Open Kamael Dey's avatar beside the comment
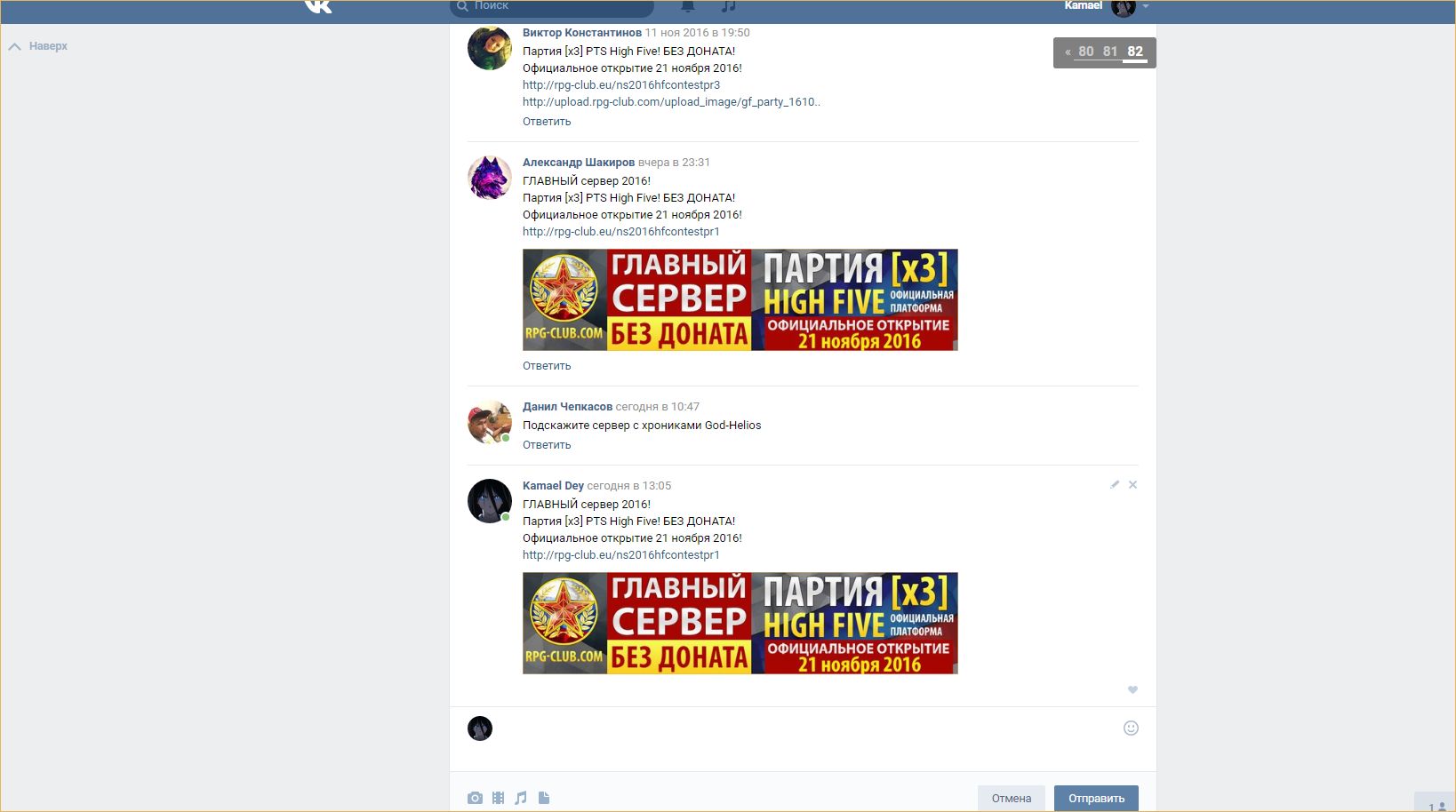The height and width of the screenshot is (812, 1456). 490,501
